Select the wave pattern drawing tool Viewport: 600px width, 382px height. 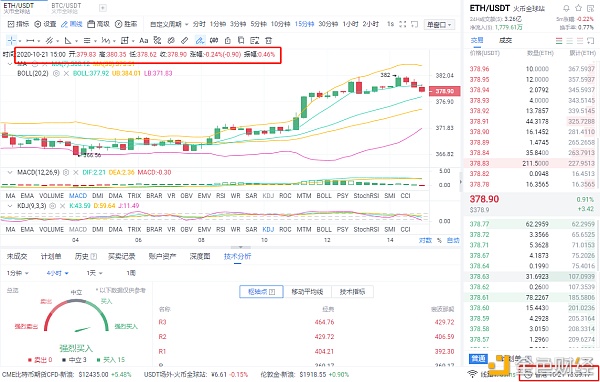click(x=106, y=40)
